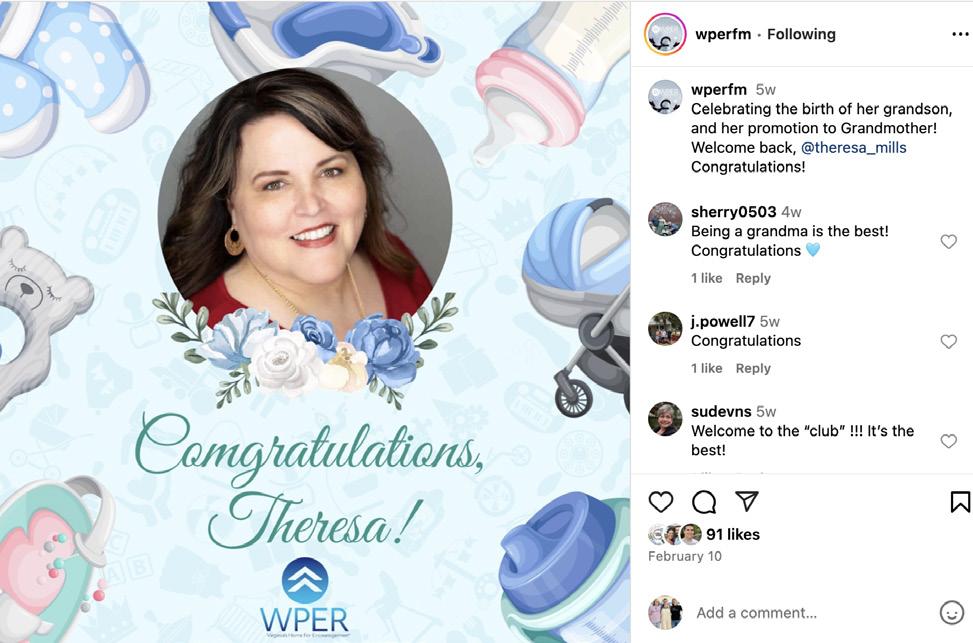Image resolution: width=973 pixels, height=643 pixels.
Task: Open emoji picker in comment box
Action: click(951, 613)
